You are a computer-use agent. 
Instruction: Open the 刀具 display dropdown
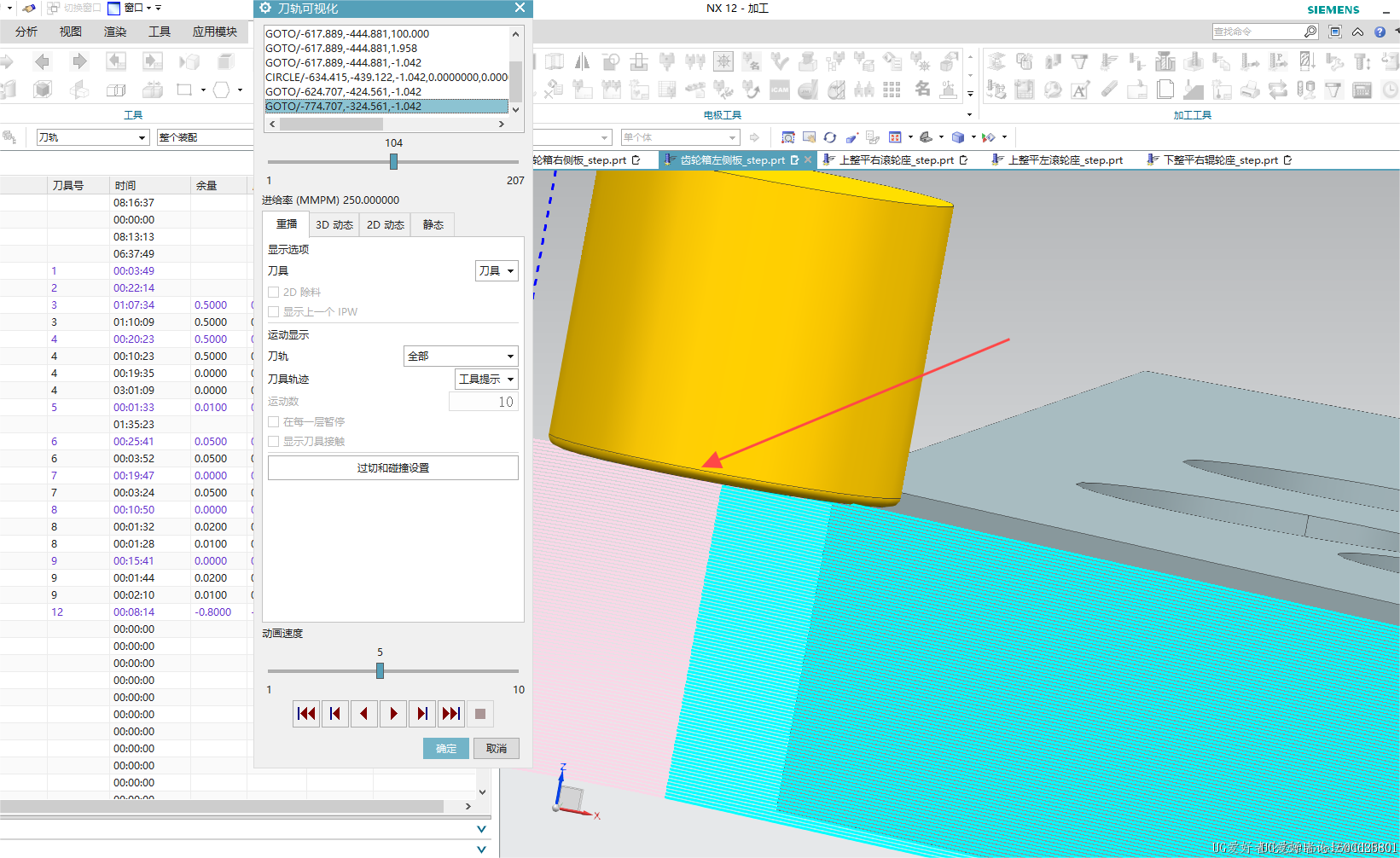click(x=497, y=270)
